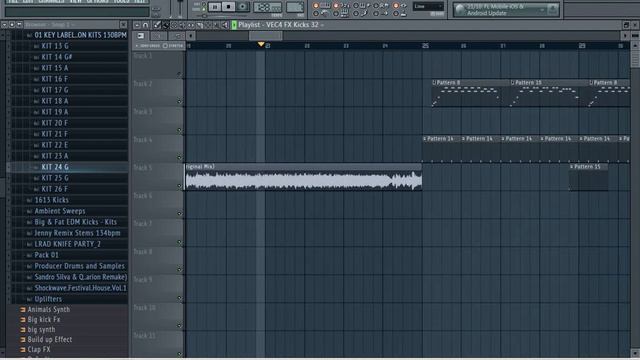640x360 pixels.
Task: Select the Pattern 15 clip on Track 5
Action: click(x=589, y=177)
